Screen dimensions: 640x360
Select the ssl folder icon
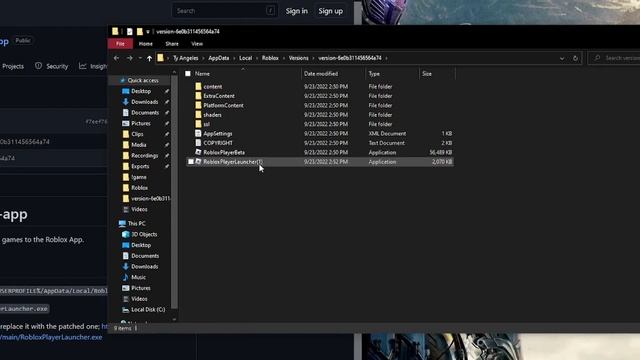tap(198, 124)
